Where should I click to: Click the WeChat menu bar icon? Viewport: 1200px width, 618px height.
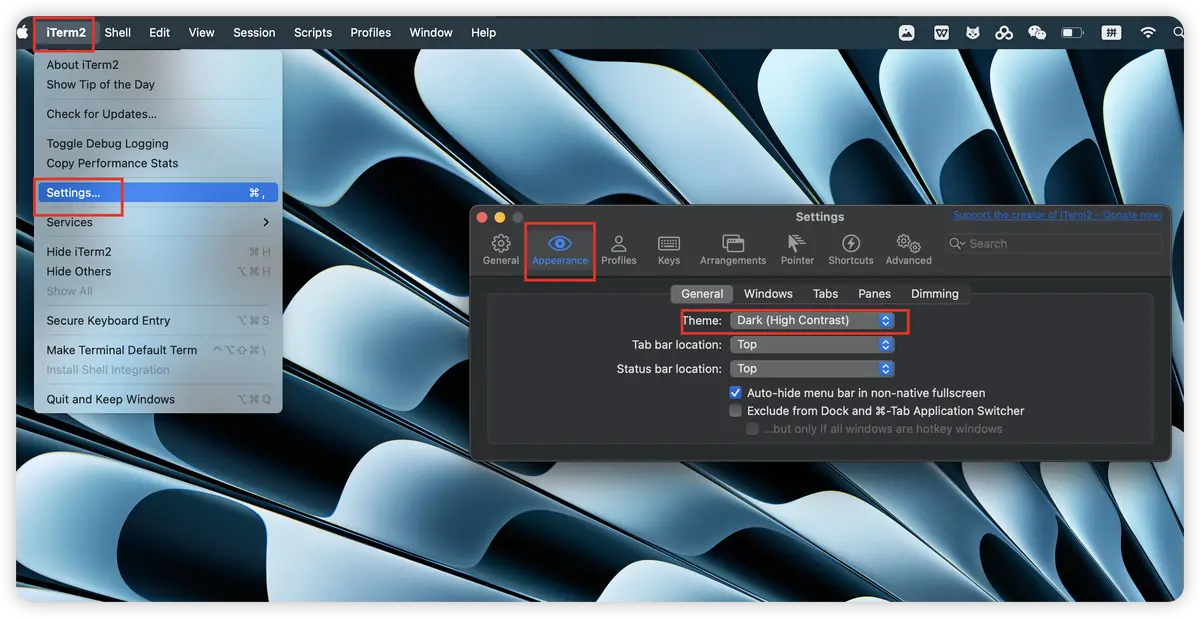coord(1037,32)
